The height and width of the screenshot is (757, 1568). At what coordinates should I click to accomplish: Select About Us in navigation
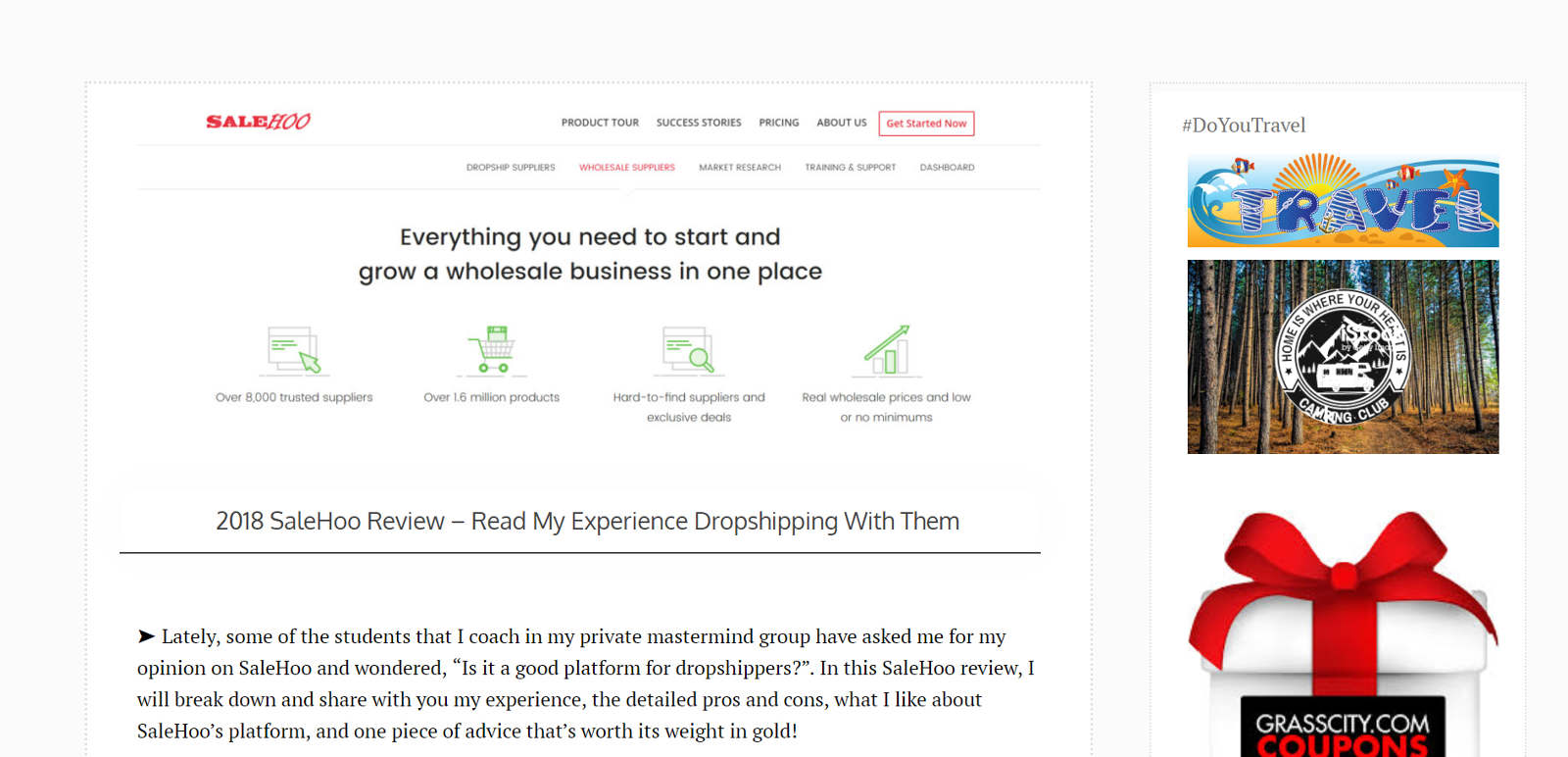(842, 123)
